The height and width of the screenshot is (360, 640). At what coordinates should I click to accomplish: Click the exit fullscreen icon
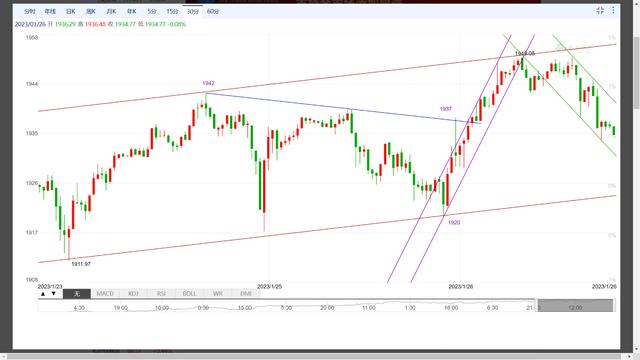click(600, 11)
